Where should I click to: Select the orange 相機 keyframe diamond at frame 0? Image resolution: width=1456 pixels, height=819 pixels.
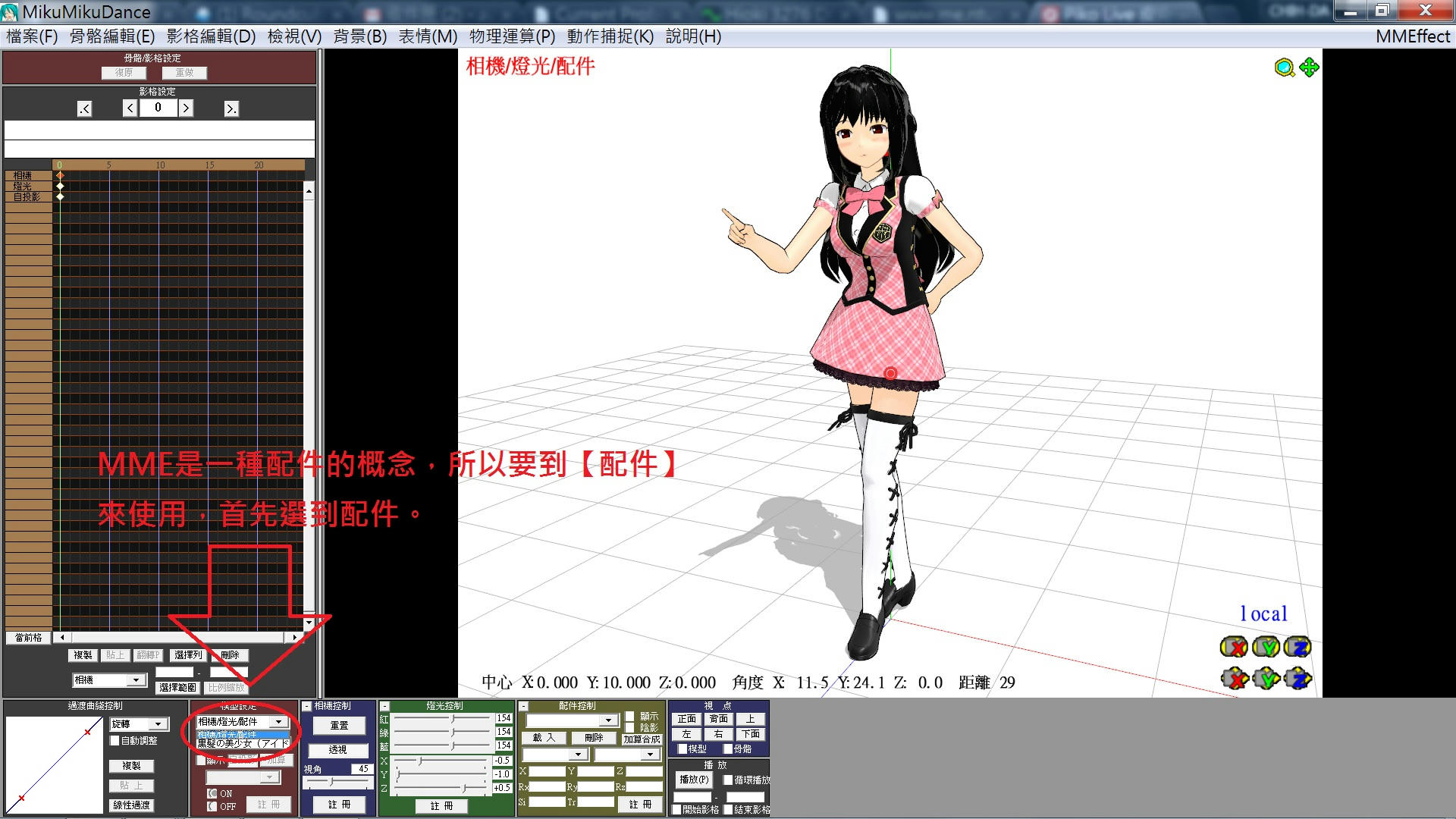[60, 175]
